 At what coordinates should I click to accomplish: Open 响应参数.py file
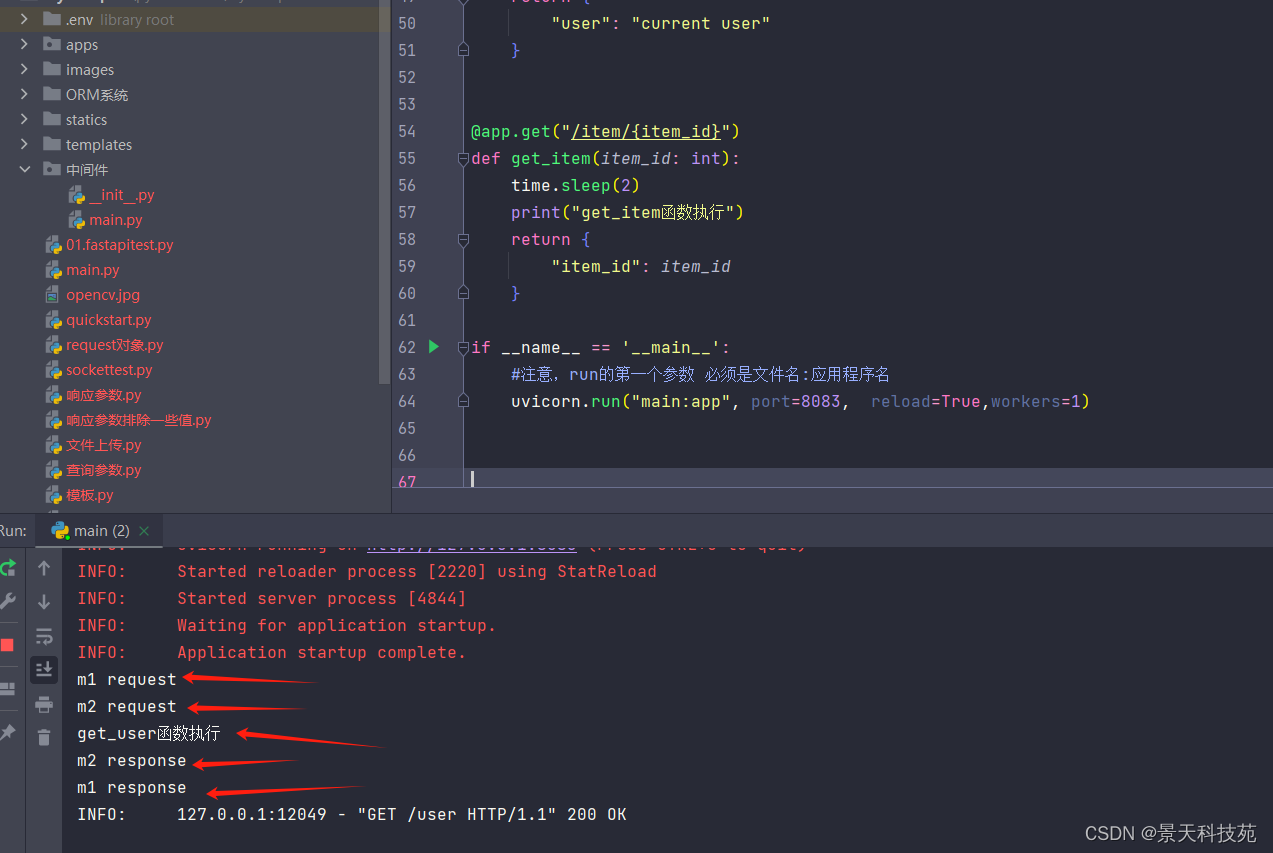click(x=104, y=395)
